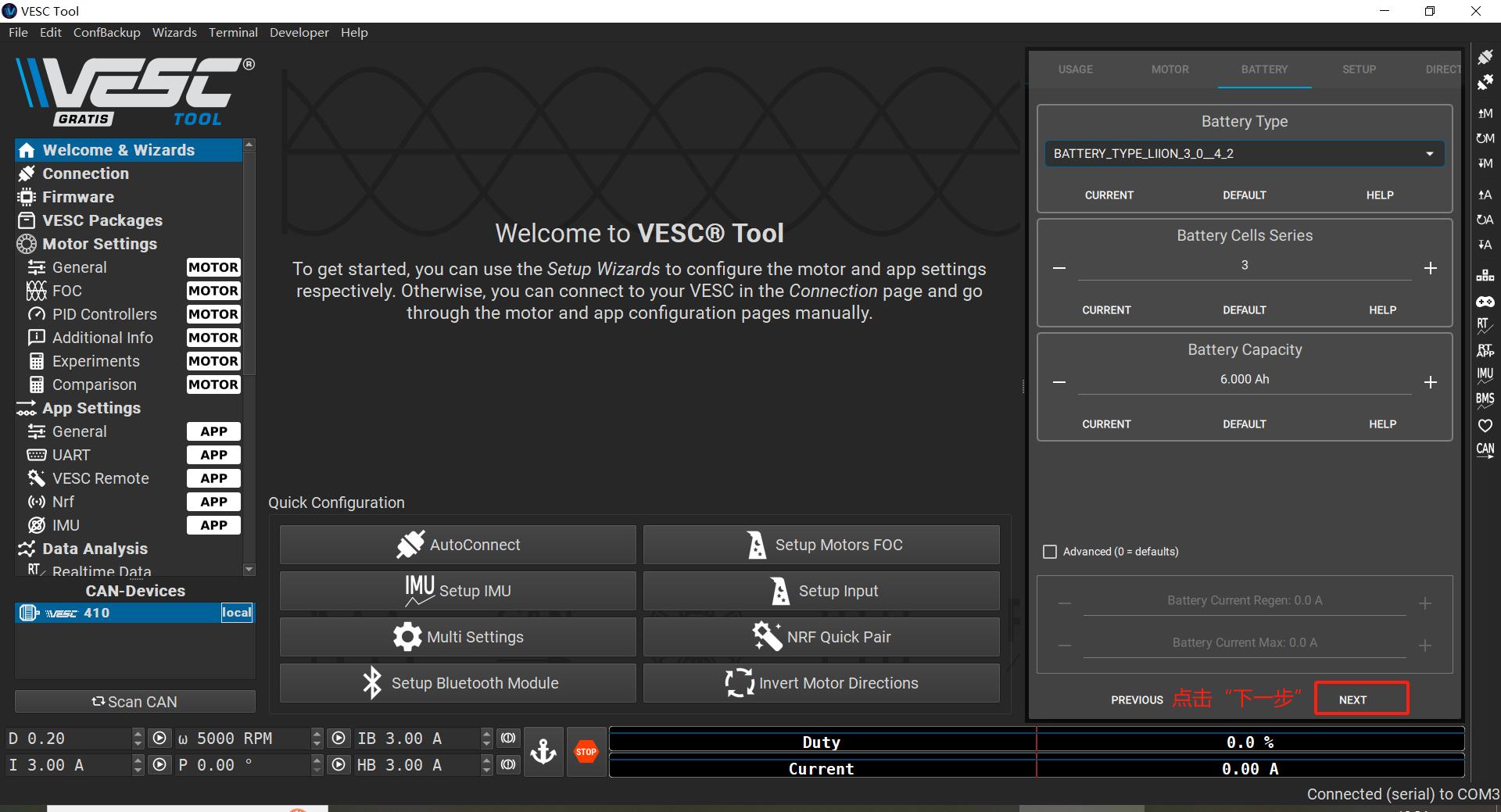Screen dimensions: 1501x812
Task: Toggle the RT realtime data streaming icon
Action: (1485, 325)
